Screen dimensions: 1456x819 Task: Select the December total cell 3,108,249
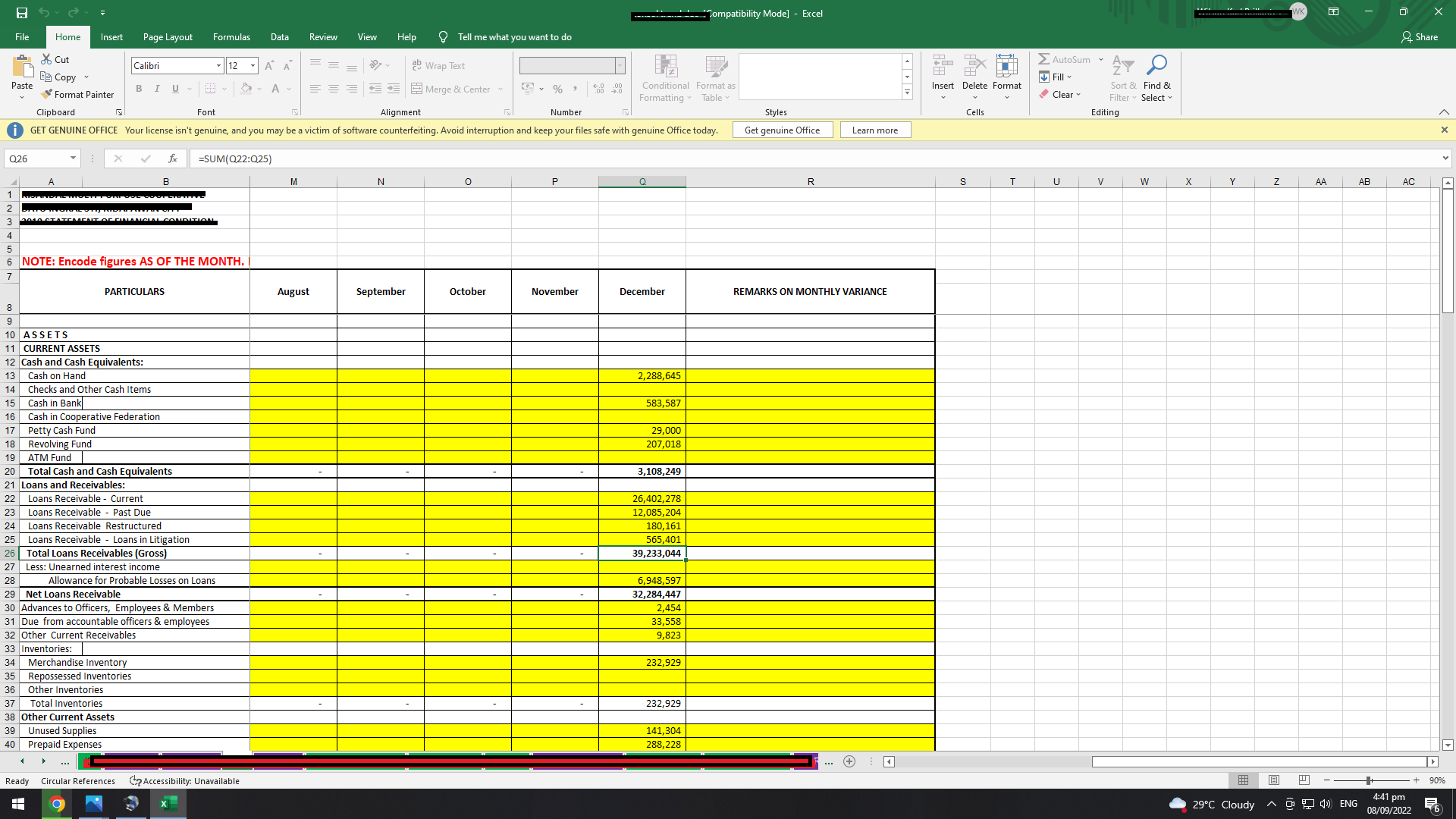642,471
